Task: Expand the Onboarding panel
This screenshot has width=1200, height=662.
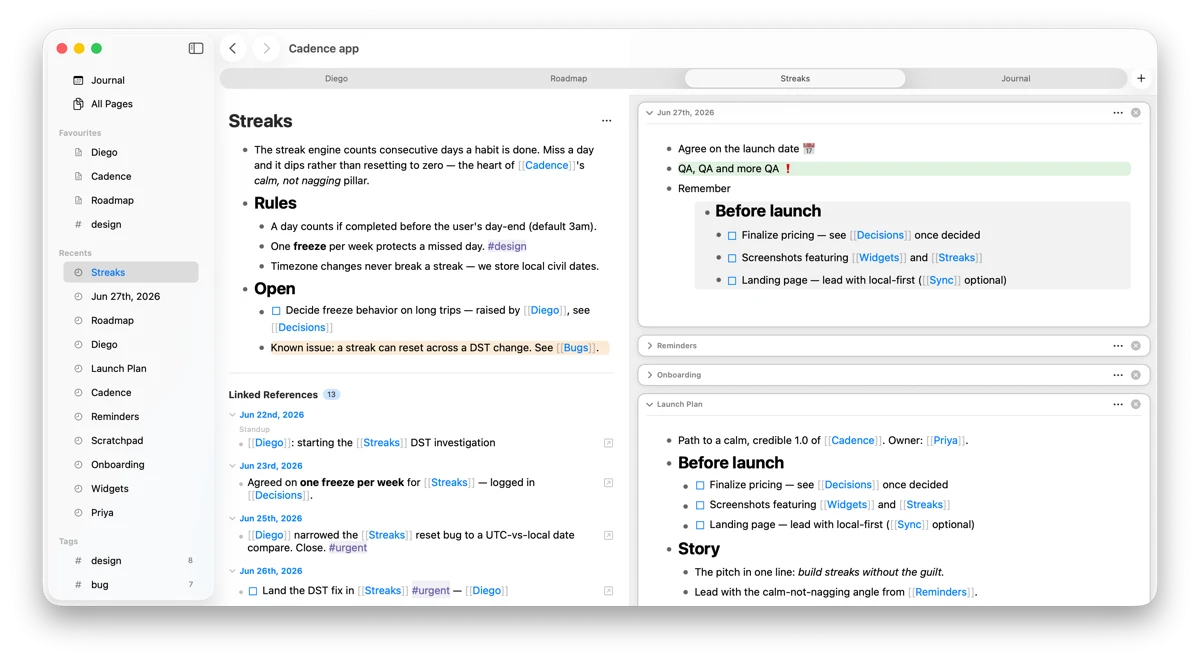Action: click(x=650, y=375)
